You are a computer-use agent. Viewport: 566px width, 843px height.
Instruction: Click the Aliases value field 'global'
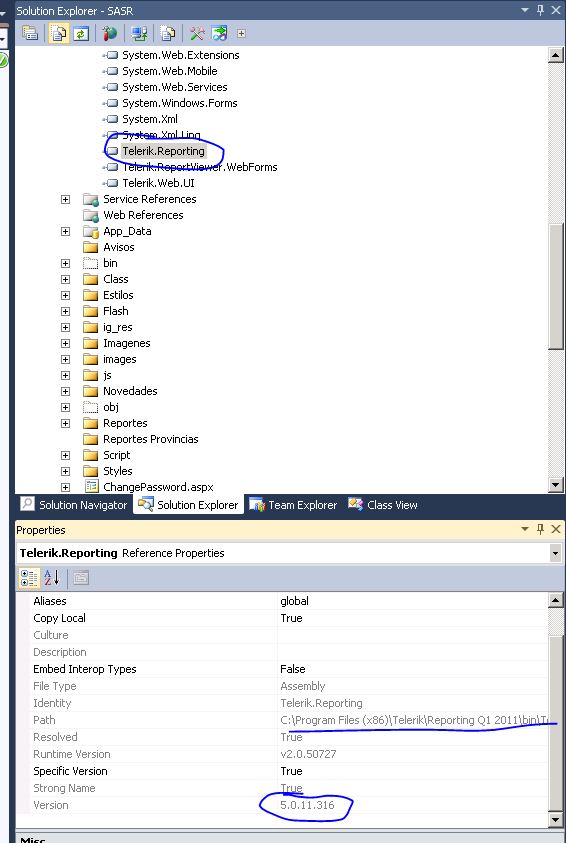click(412, 601)
